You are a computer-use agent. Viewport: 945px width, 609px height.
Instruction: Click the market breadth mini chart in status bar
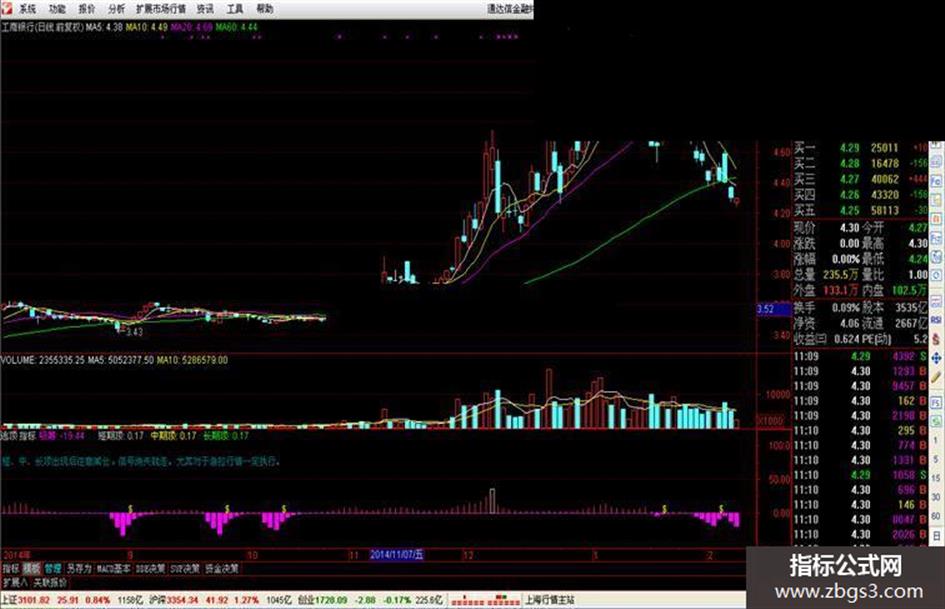(x=486, y=600)
